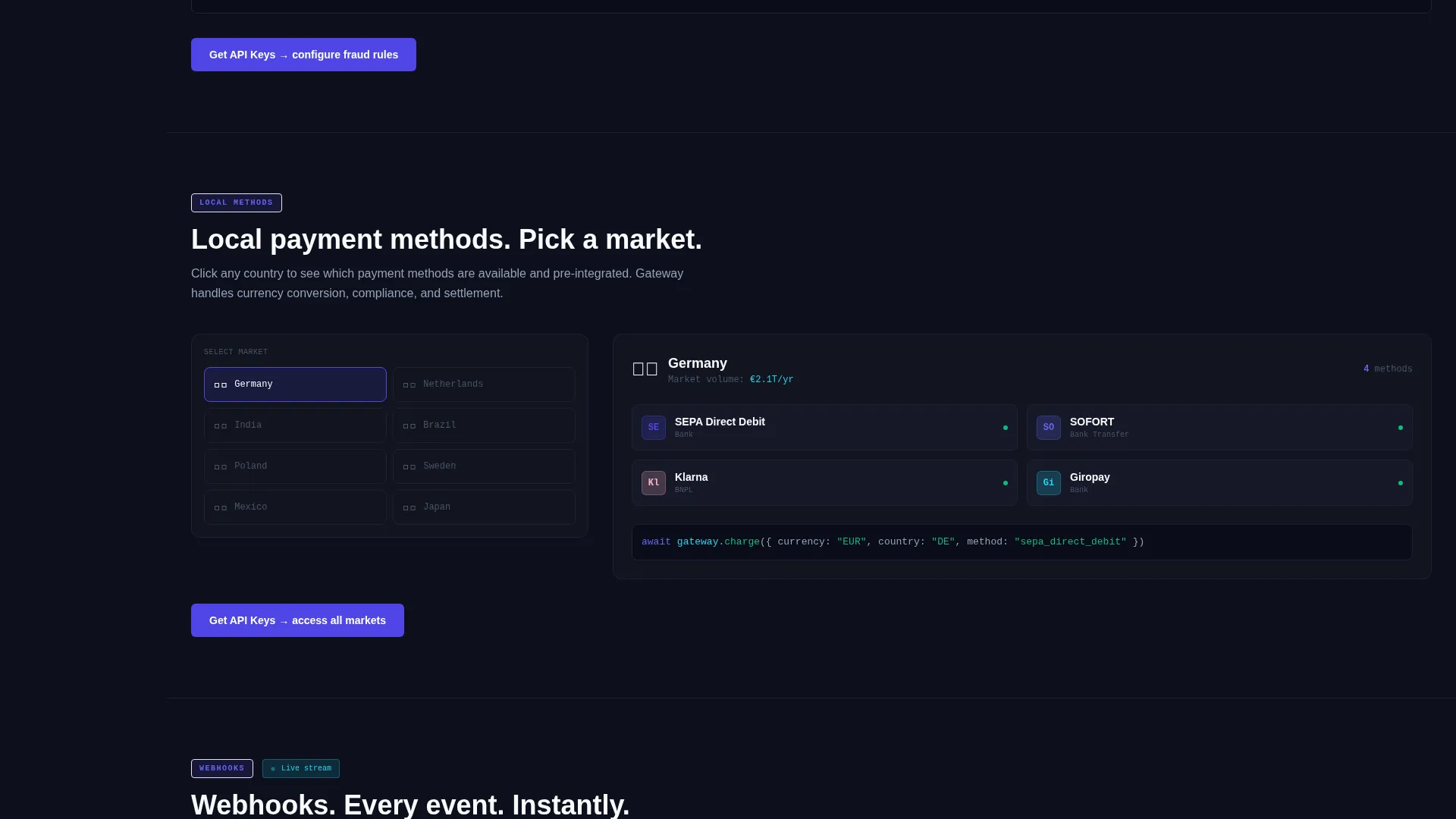Pick Sweden as the market
Screen dimensions: 1456x819
coord(484,466)
